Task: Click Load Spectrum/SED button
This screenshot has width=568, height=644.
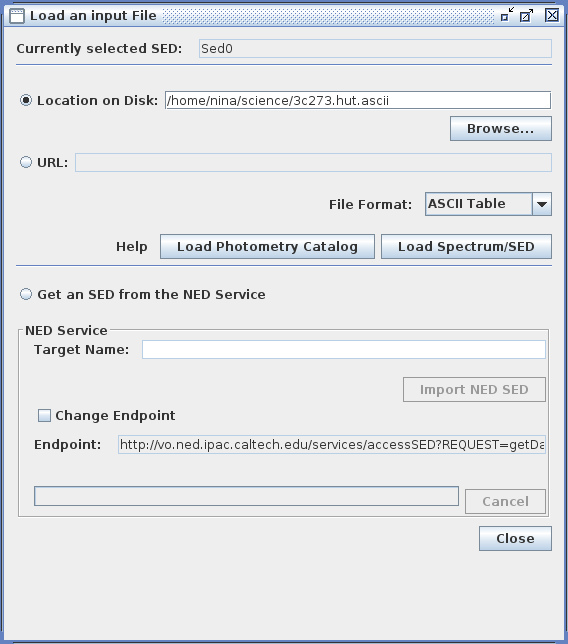Action: point(466,246)
